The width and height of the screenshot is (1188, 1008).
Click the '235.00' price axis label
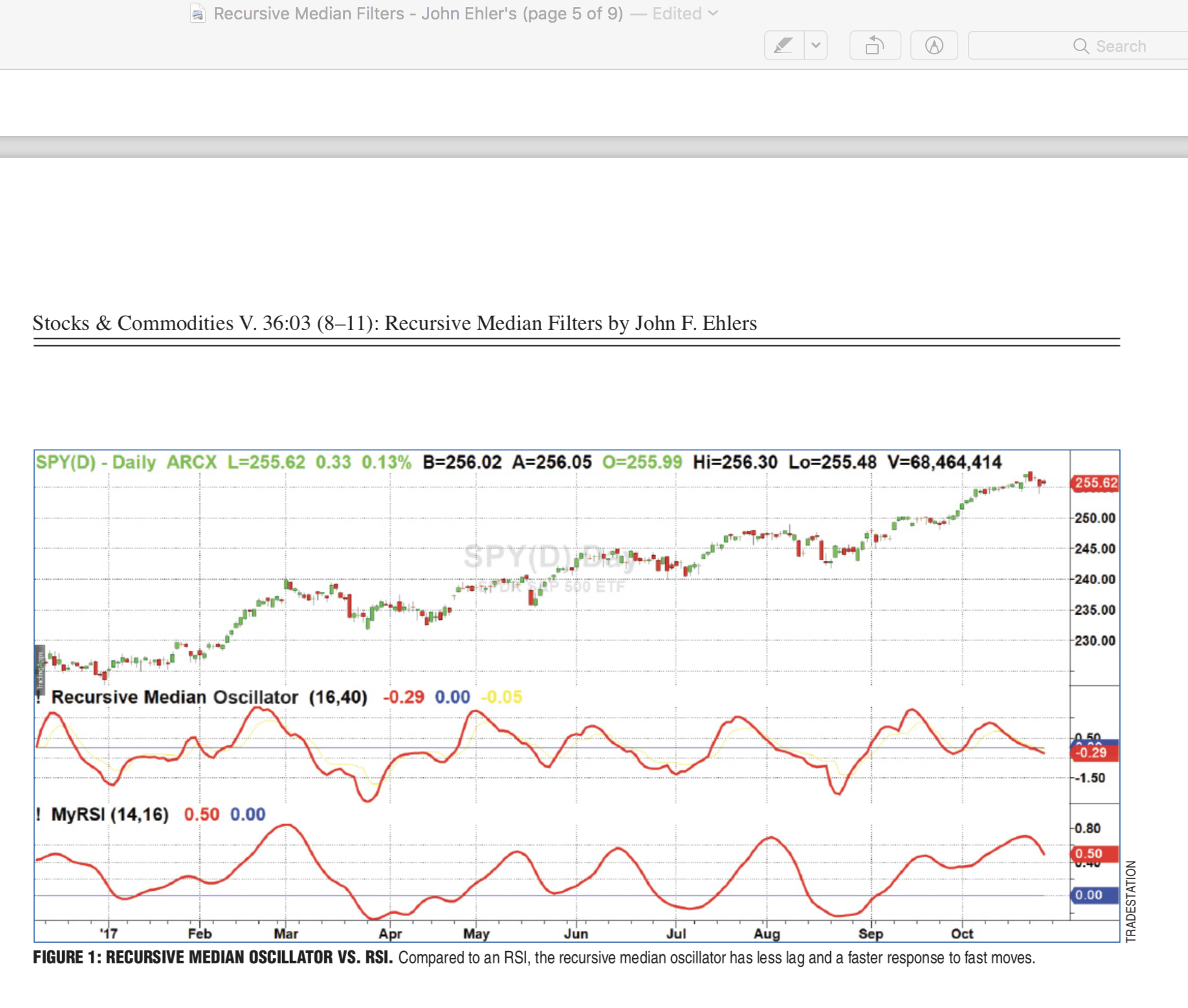point(1095,610)
